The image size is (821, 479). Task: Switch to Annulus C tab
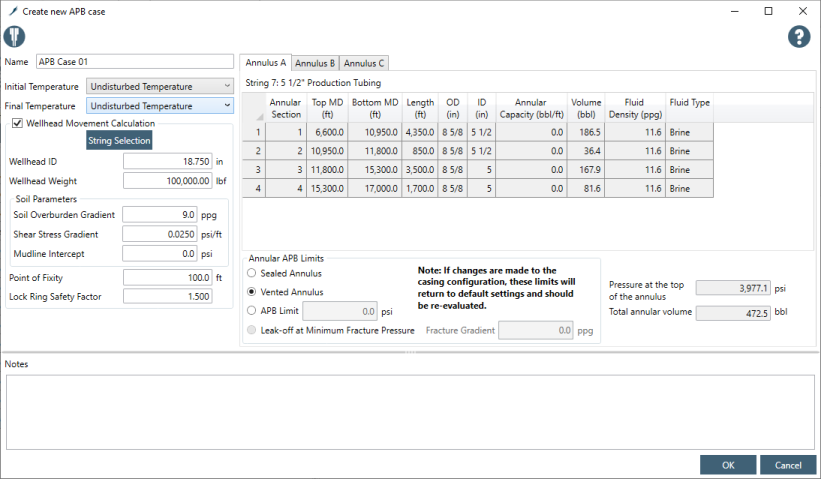pyautogui.click(x=363, y=63)
